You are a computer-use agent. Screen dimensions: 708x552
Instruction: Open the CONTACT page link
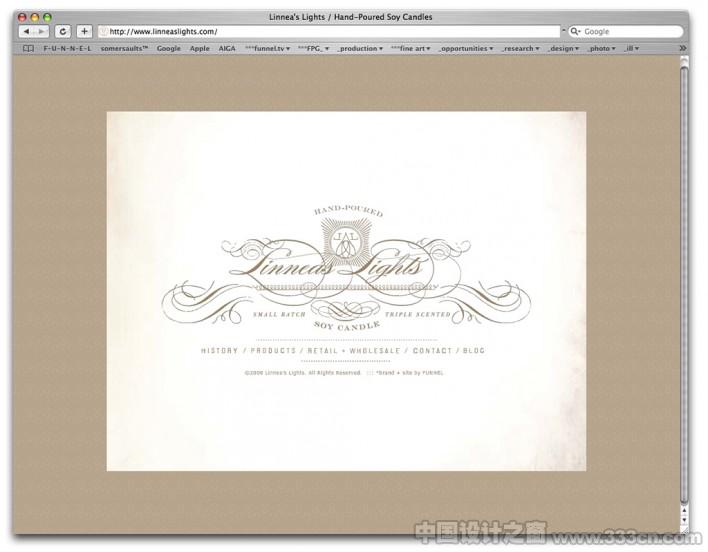pyautogui.click(x=432, y=351)
